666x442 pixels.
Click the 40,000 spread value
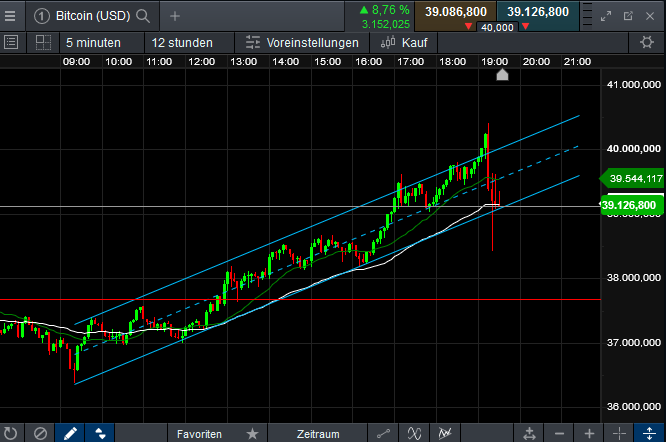497,28
